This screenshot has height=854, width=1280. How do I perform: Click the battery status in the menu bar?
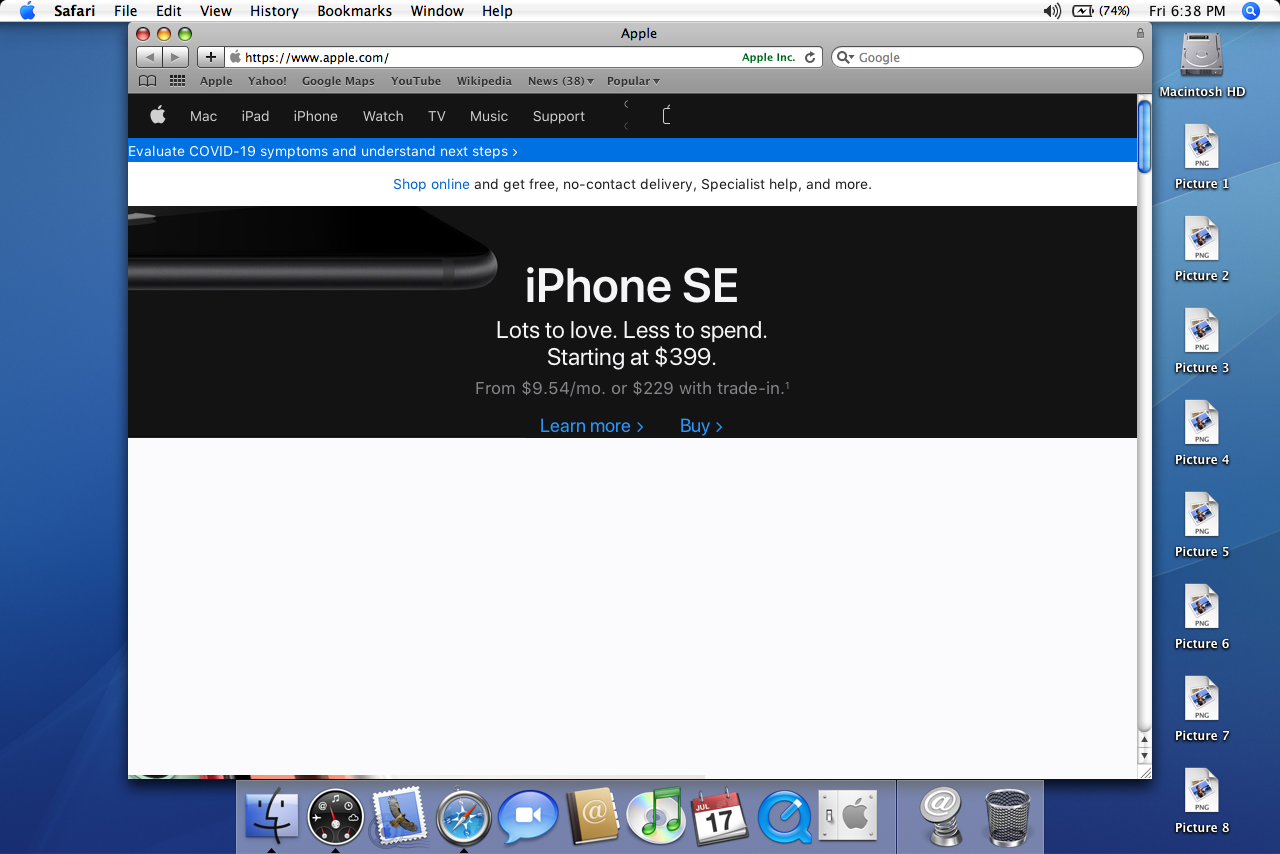point(1101,11)
